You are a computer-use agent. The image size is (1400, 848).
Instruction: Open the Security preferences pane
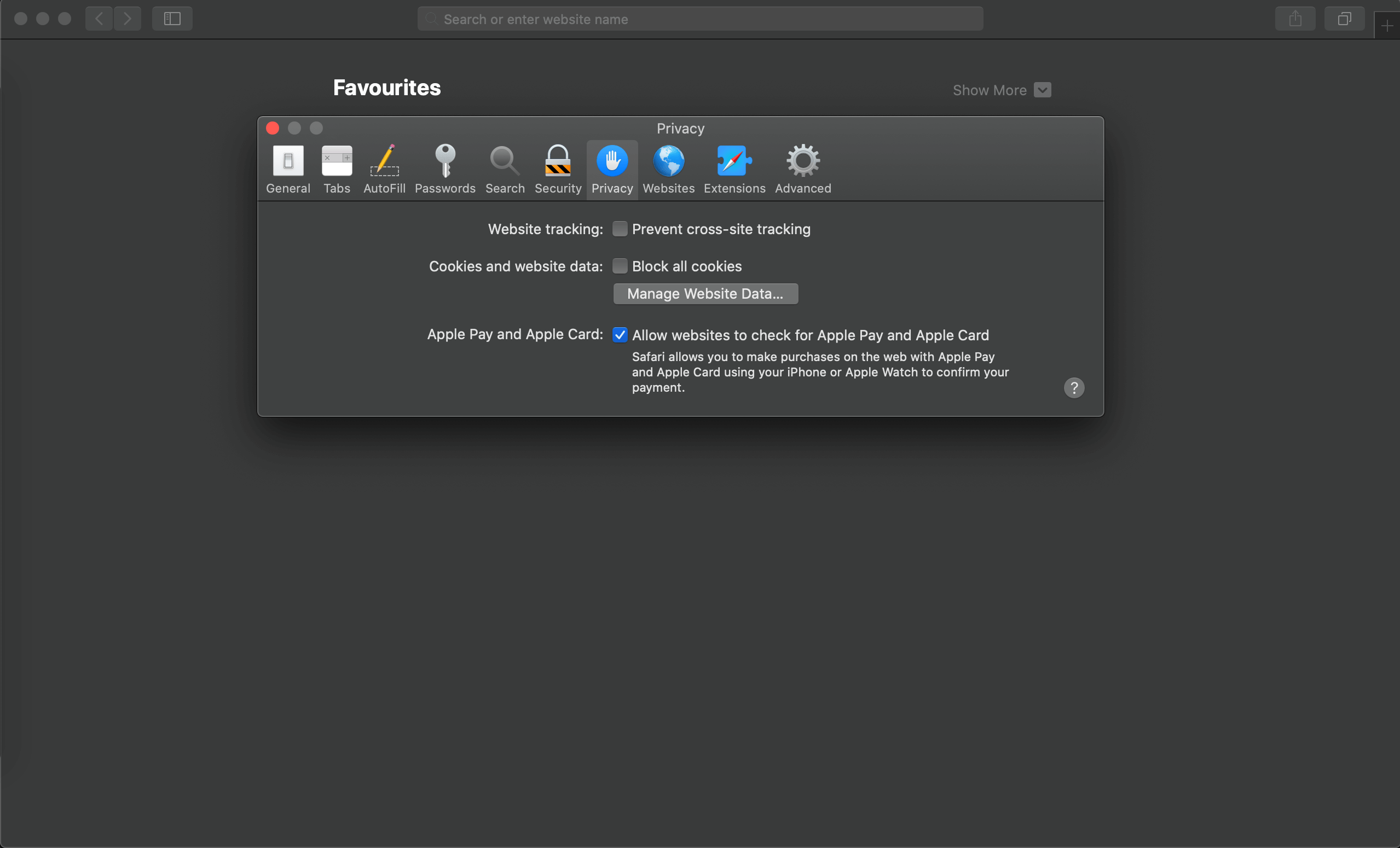pyautogui.click(x=558, y=169)
